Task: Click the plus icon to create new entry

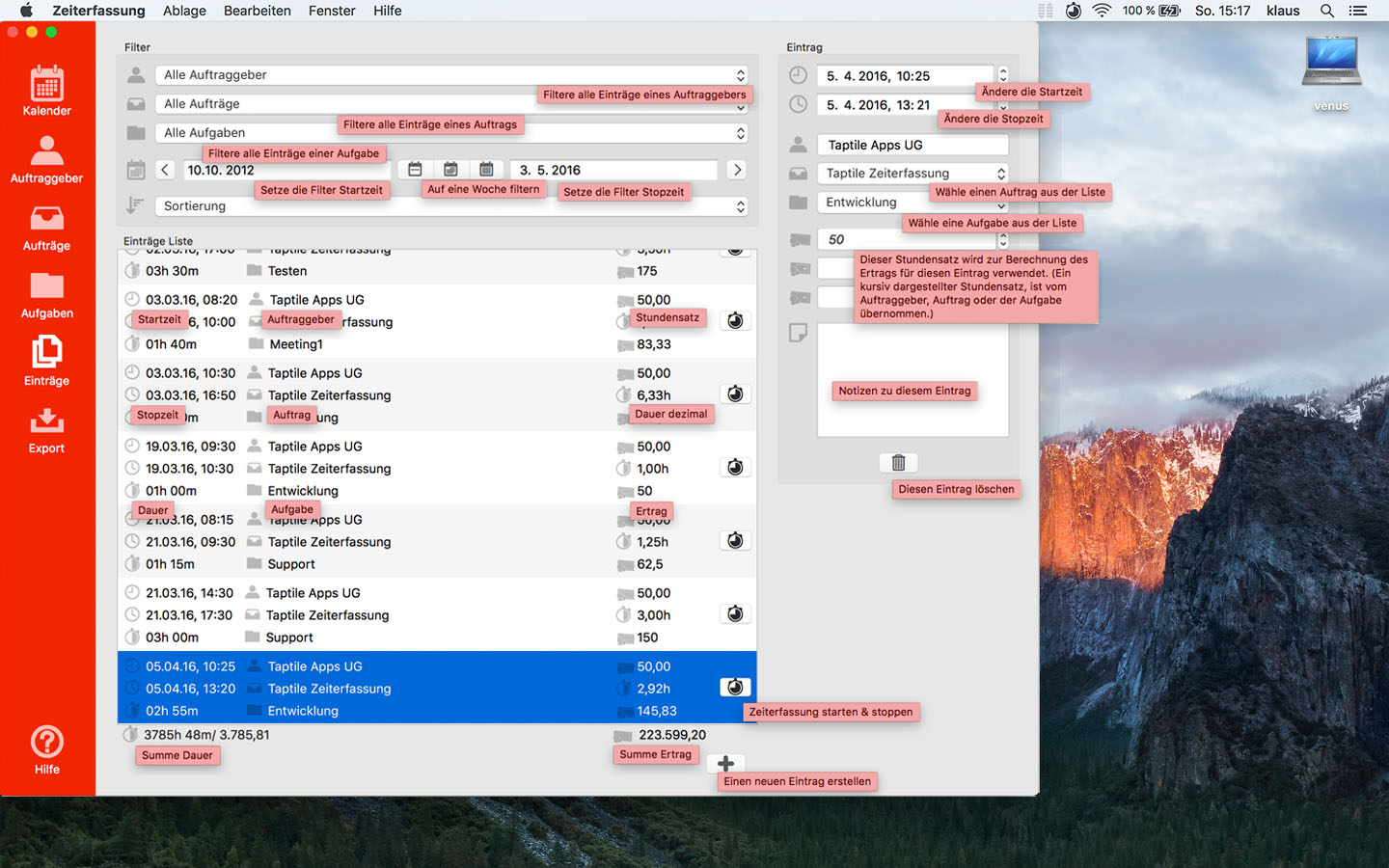Action: [725, 764]
